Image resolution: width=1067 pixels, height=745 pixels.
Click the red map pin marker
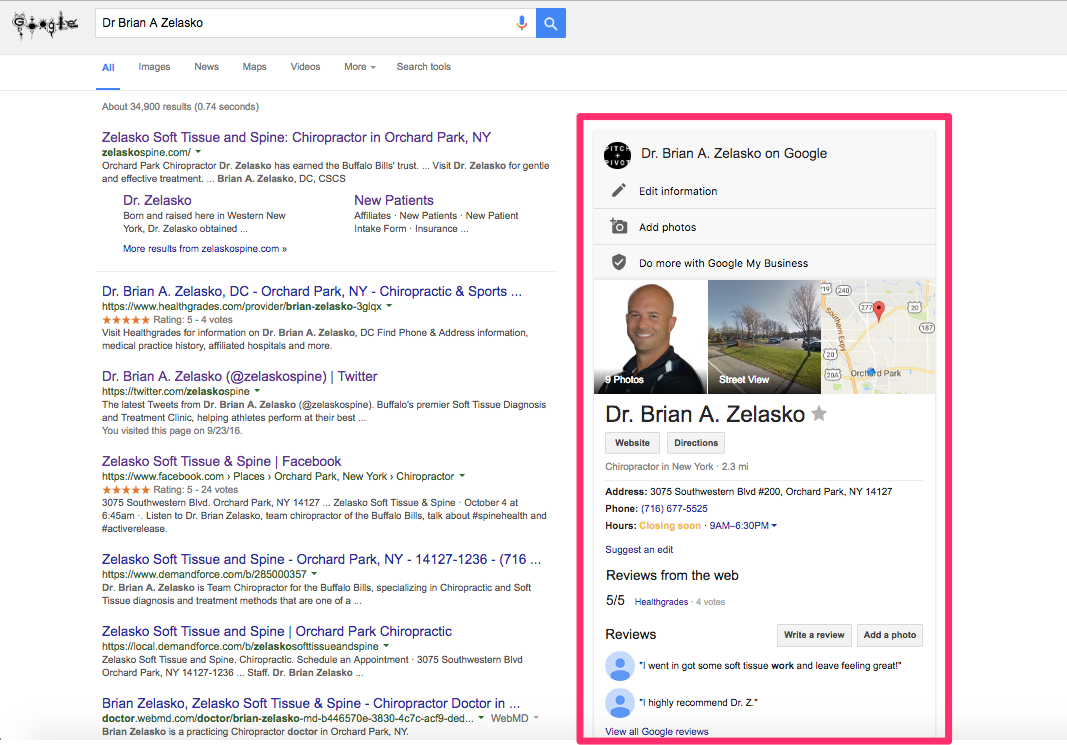pos(879,311)
